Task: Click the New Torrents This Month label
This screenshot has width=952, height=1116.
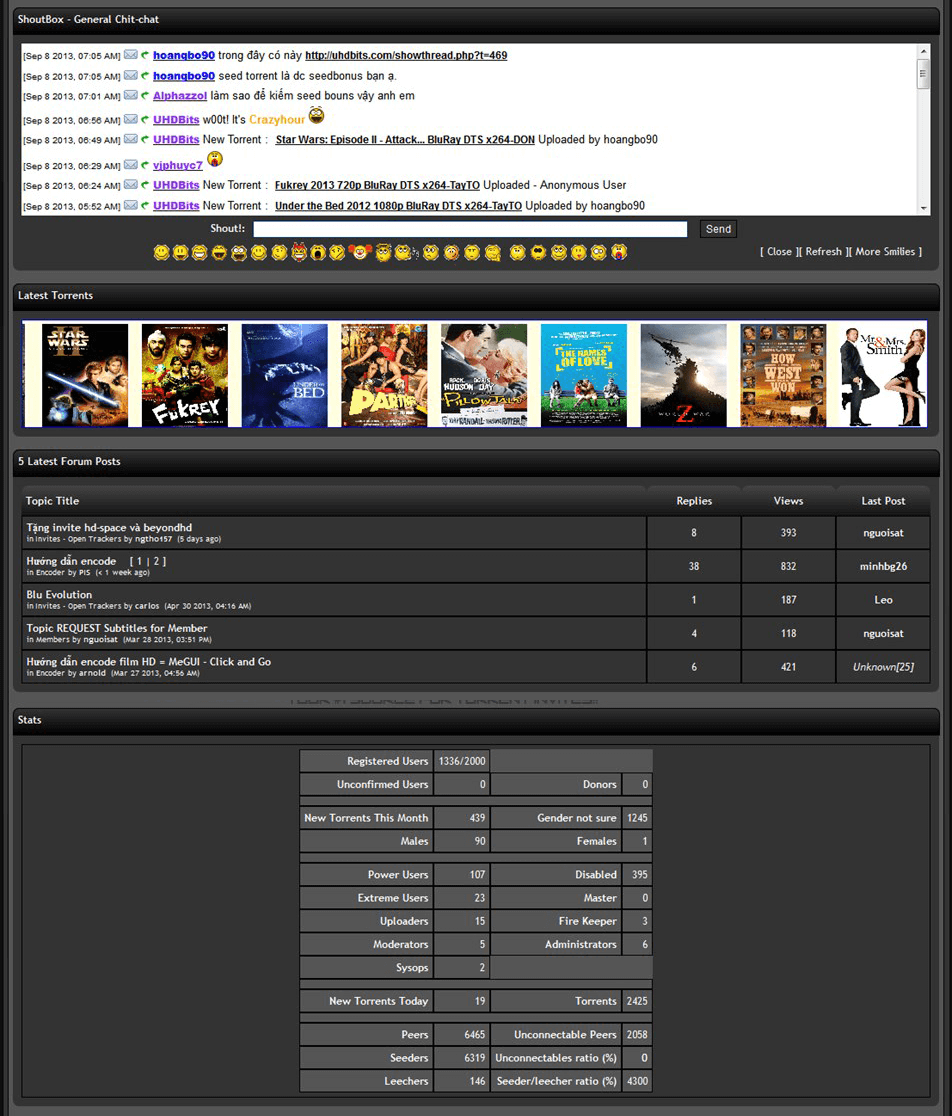Action: [x=366, y=818]
